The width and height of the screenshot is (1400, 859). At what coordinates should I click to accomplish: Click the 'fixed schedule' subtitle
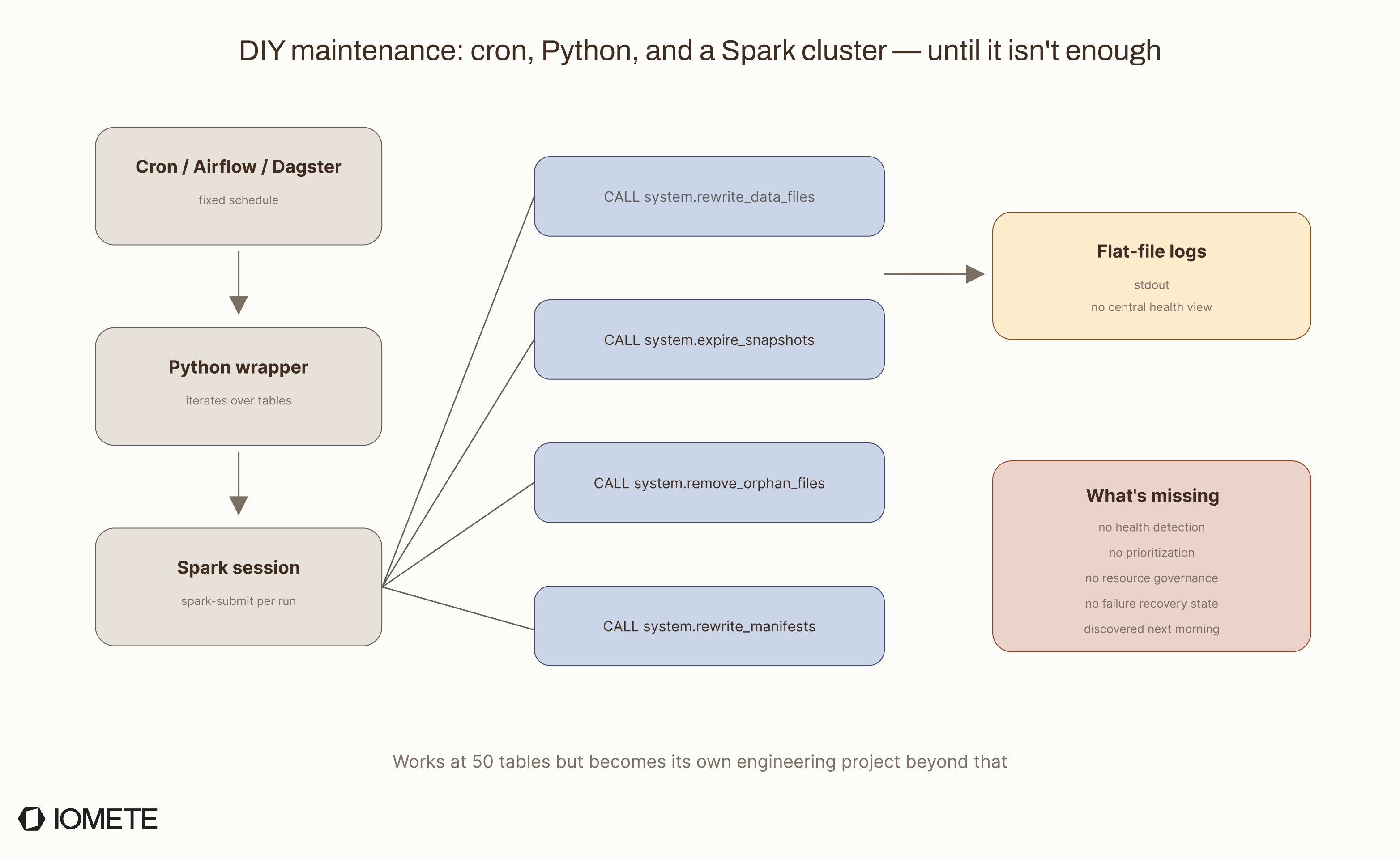pos(239,200)
